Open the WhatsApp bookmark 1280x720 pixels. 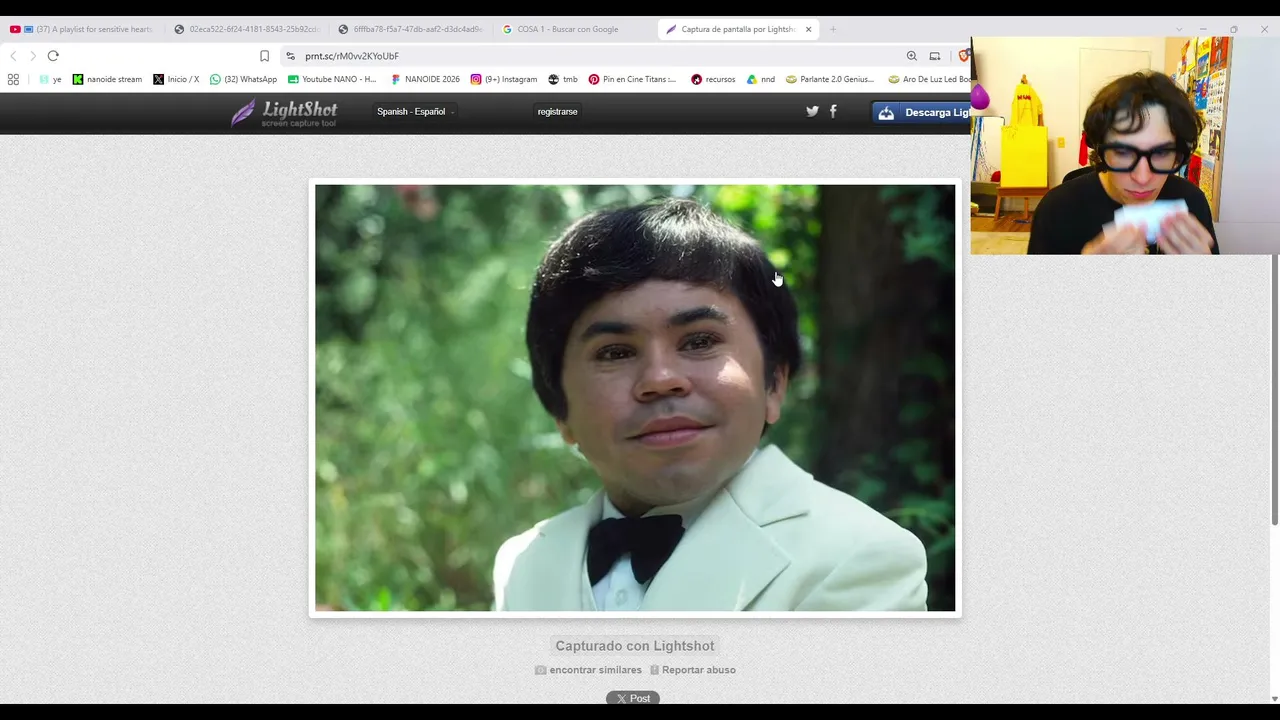pos(243,79)
